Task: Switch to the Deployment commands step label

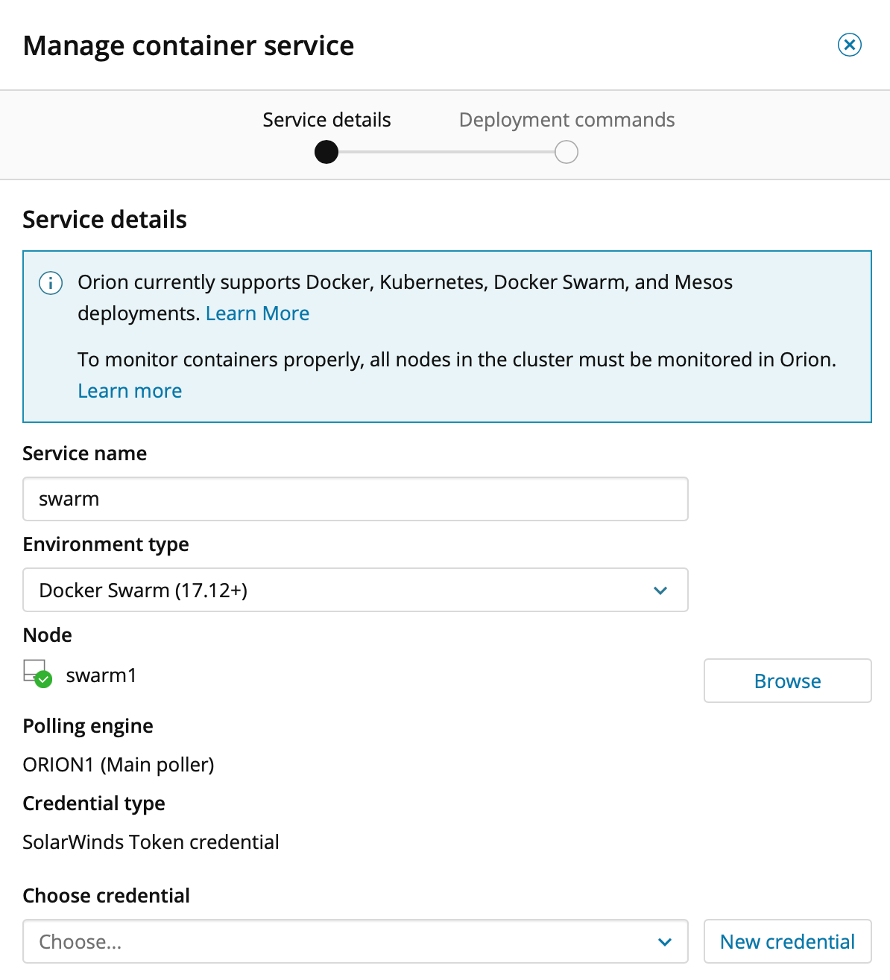Action: click(566, 120)
